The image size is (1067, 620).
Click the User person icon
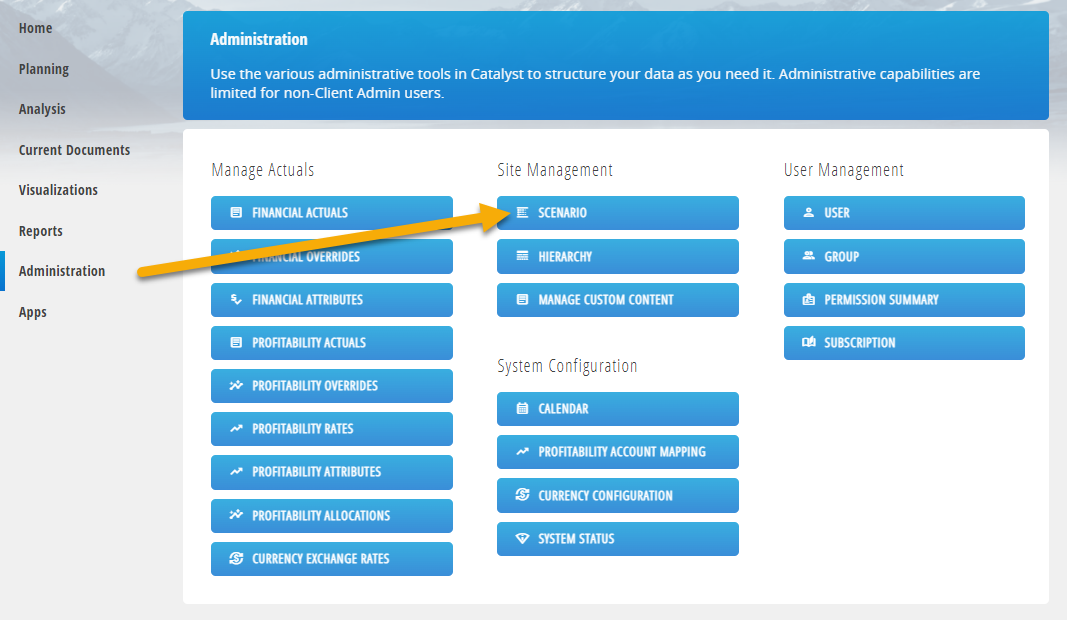808,212
